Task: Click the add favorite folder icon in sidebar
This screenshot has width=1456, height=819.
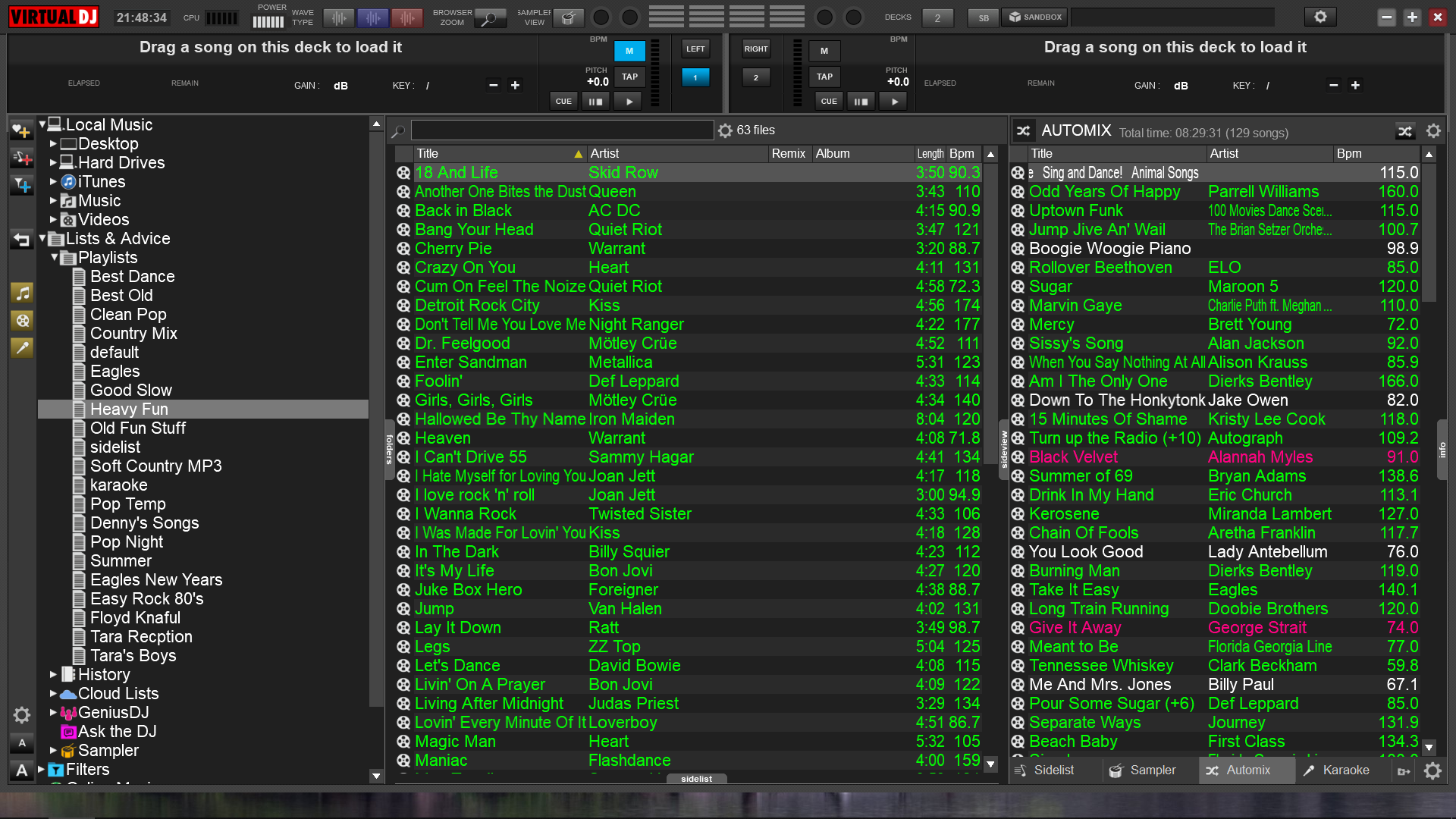Action: coord(21,131)
